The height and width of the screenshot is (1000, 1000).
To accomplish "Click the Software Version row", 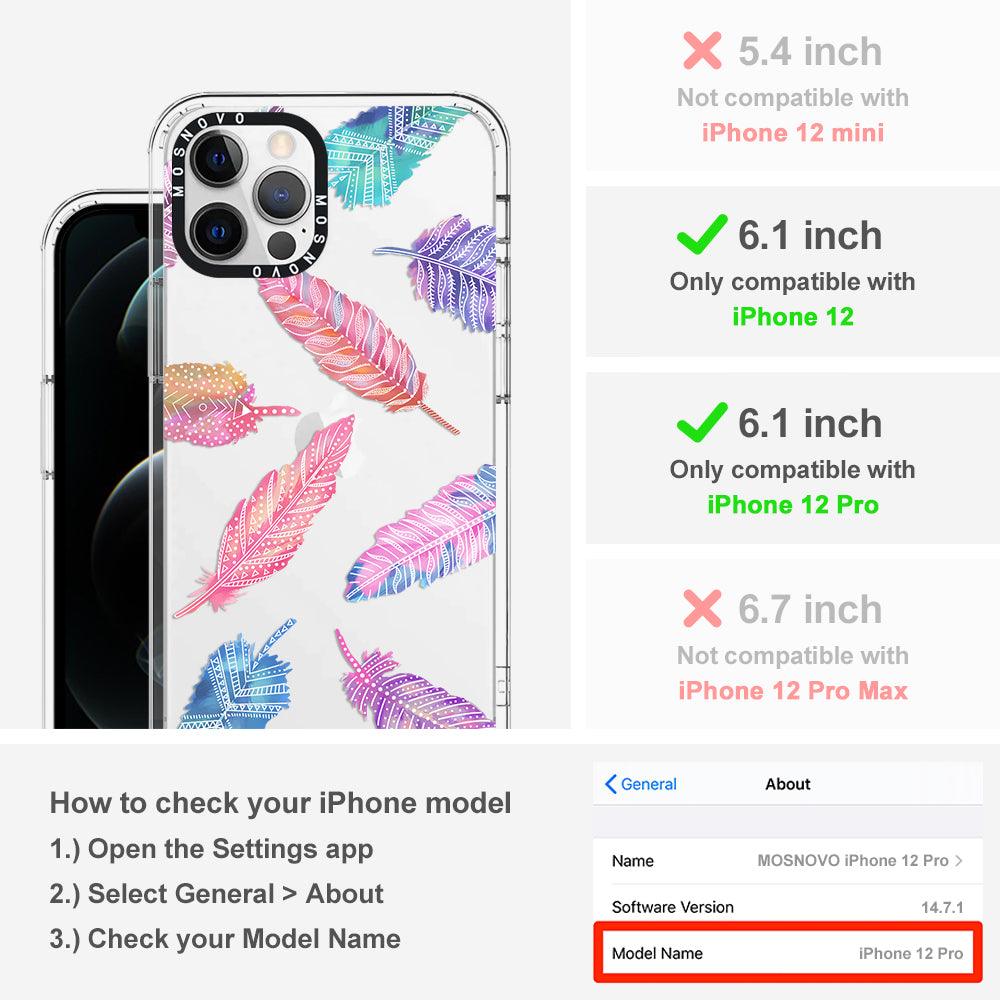I will (788, 906).
